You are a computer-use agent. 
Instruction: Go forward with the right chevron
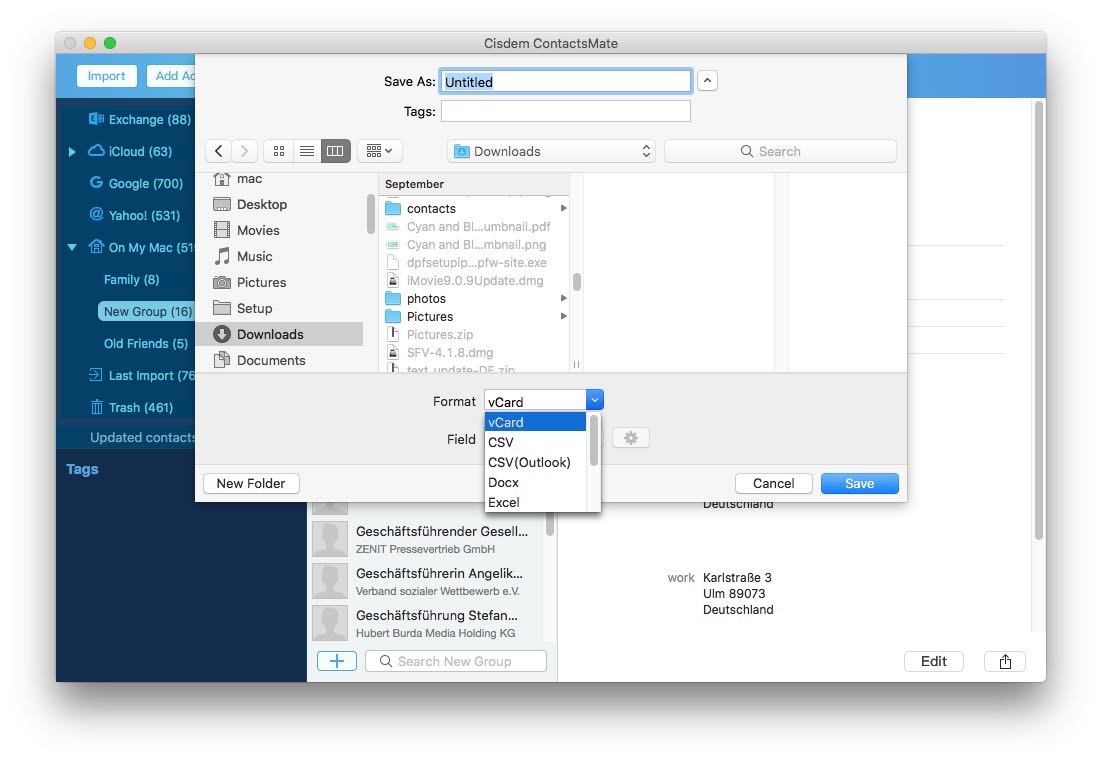244,151
